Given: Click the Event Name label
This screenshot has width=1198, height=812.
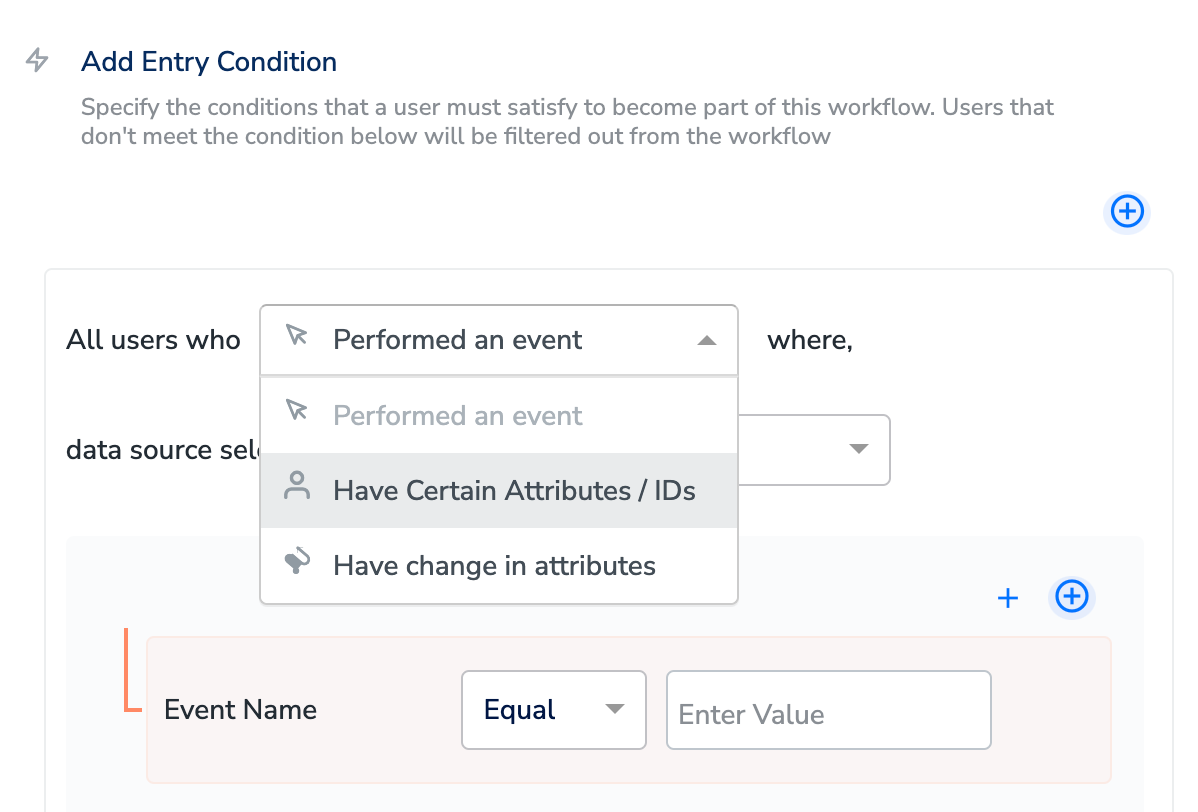Looking at the screenshot, I should click(x=240, y=710).
